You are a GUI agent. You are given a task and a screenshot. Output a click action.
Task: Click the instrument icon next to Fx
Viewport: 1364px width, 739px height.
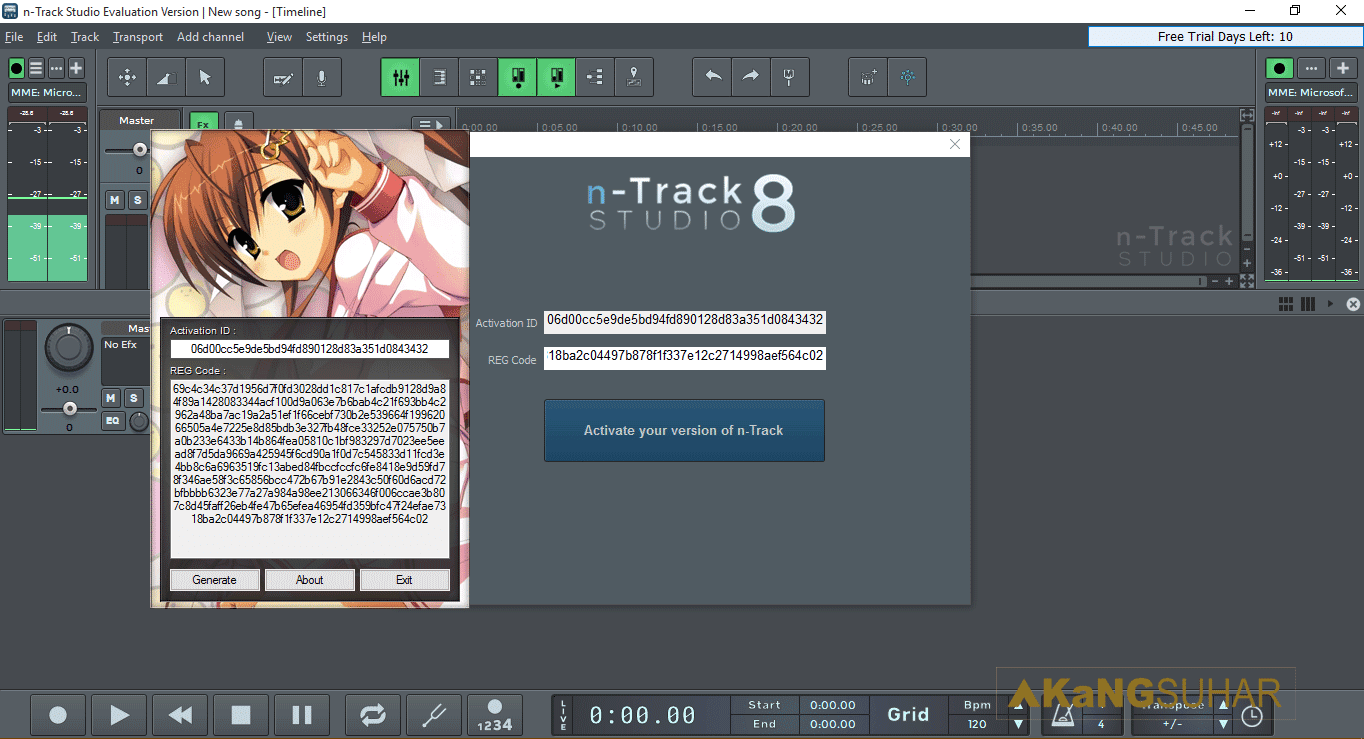click(x=238, y=125)
